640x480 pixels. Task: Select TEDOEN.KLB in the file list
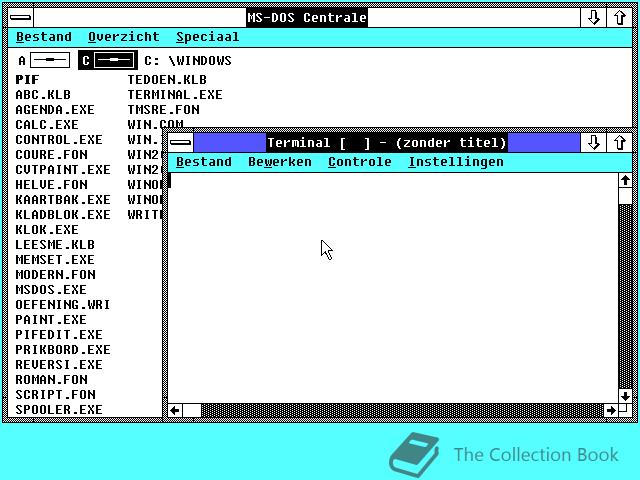167,80
